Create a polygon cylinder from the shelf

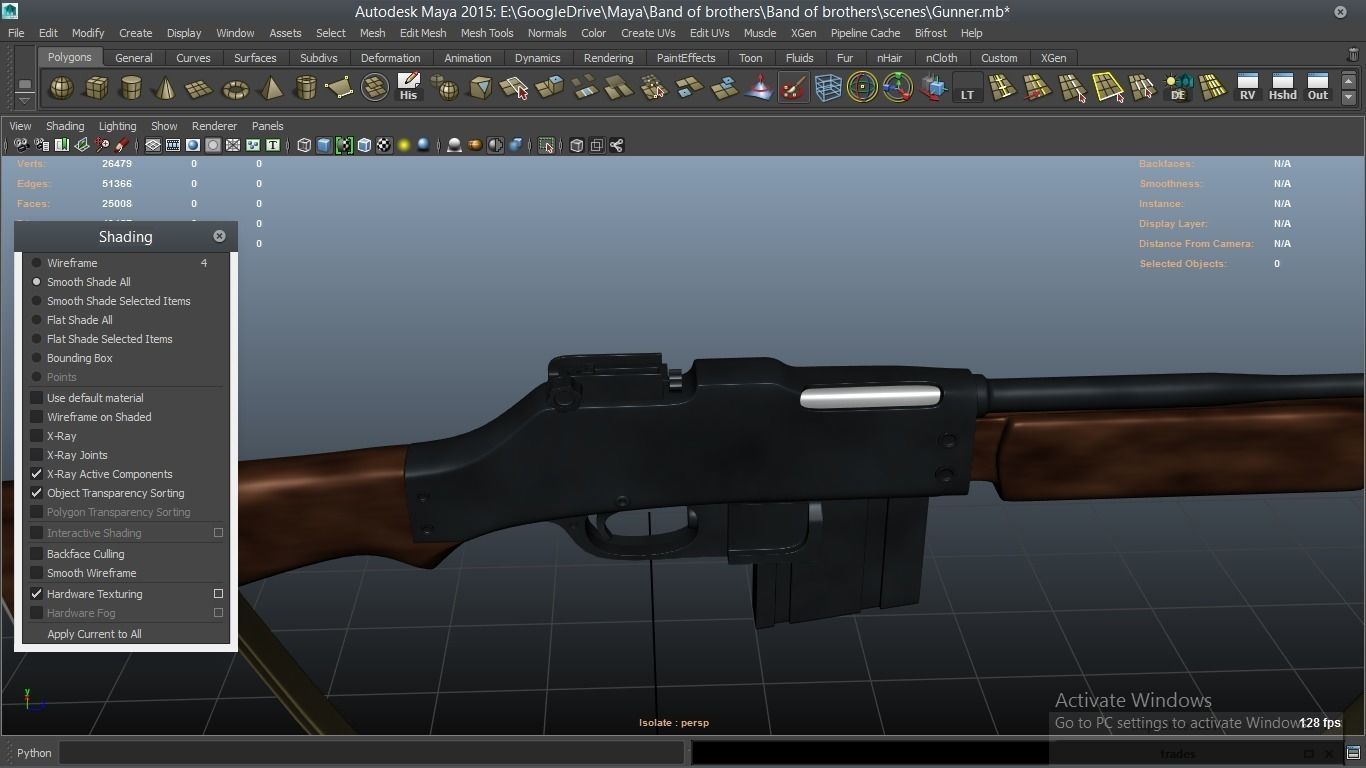click(x=131, y=88)
